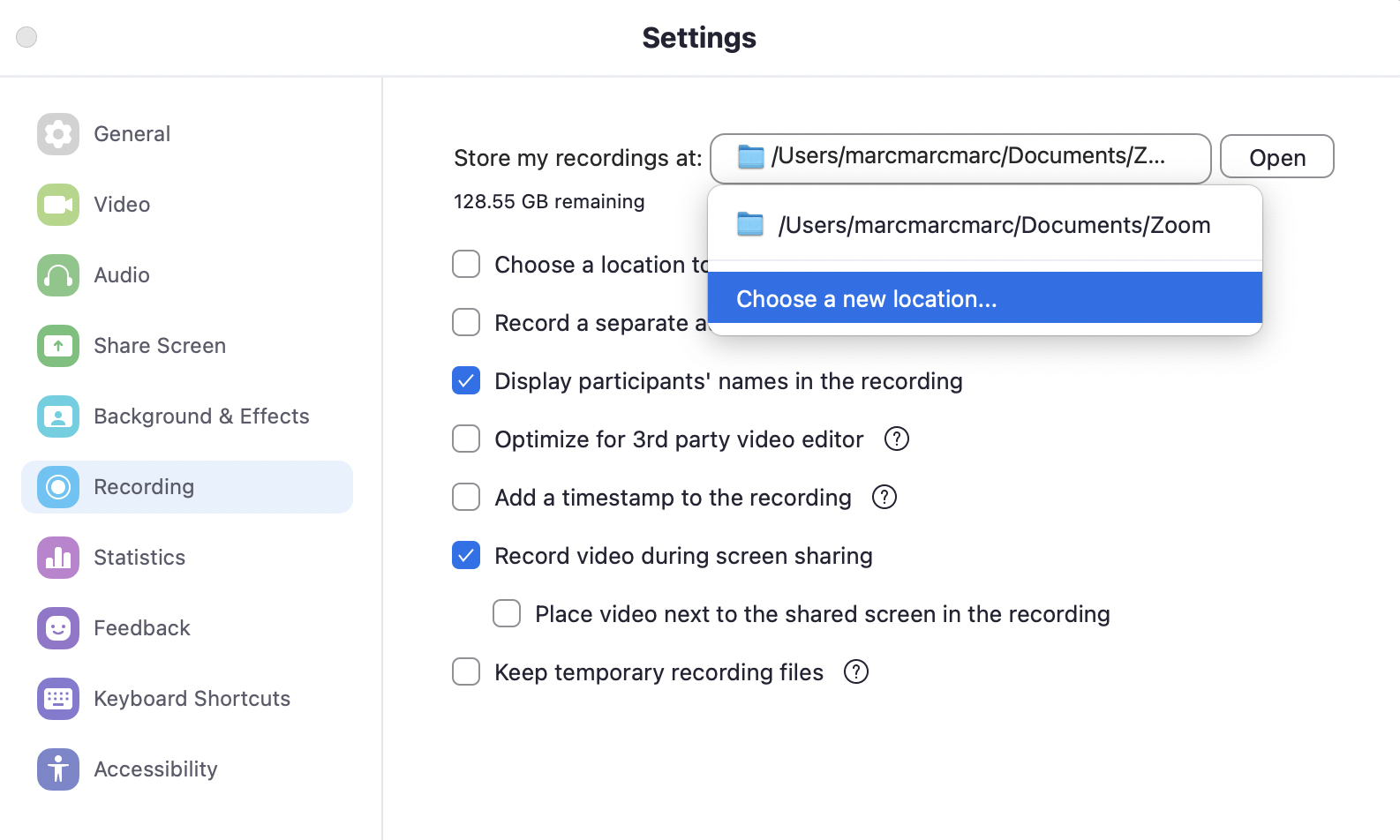Choose a new location menu item
The width and height of the screenshot is (1400, 840).
(x=985, y=299)
